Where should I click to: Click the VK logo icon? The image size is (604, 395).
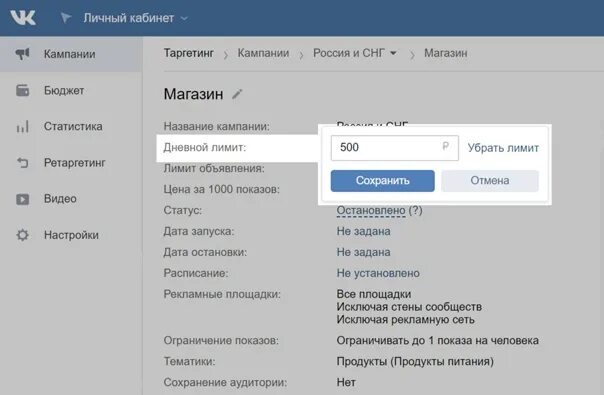click(23, 18)
